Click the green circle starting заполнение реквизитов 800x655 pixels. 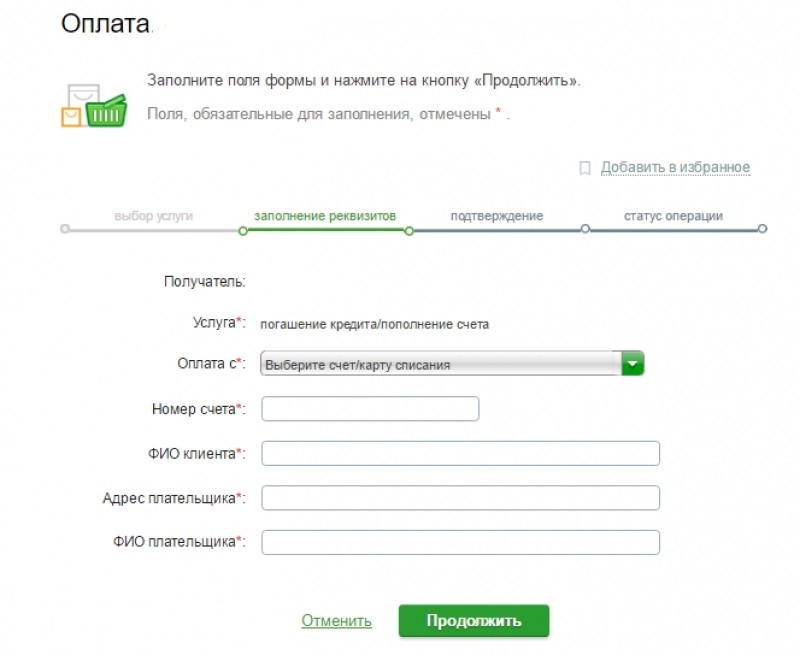coord(243,231)
